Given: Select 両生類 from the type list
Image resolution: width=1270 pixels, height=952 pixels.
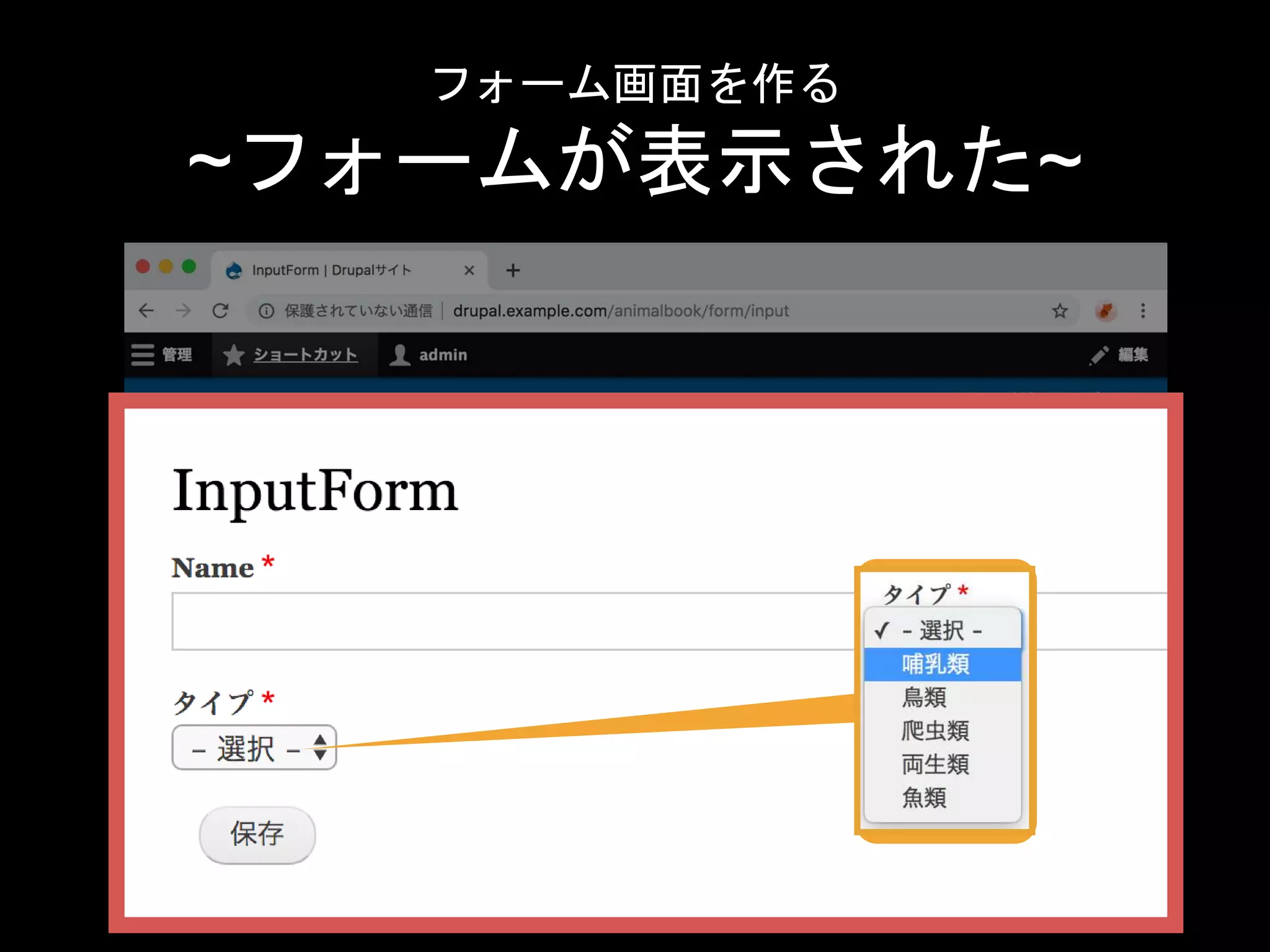Looking at the screenshot, I should pyautogui.click(x=942, y=764).
